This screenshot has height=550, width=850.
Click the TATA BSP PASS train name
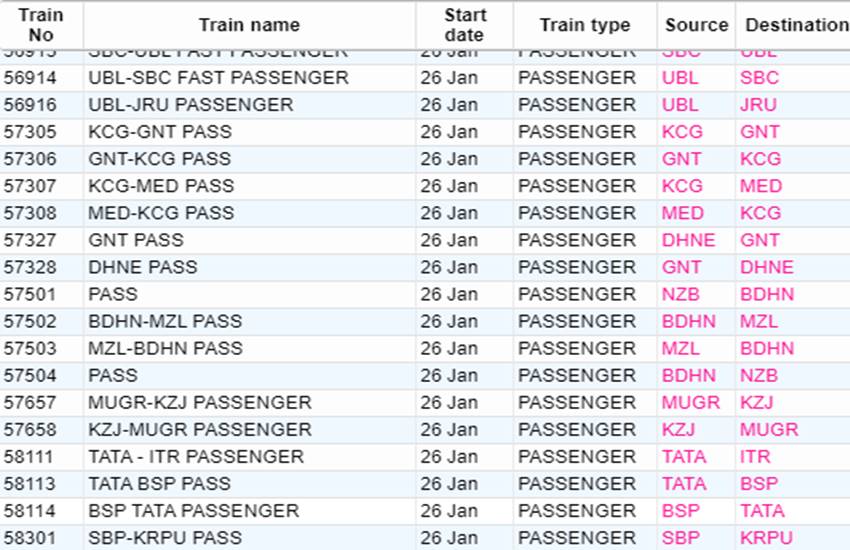tap(159, 483)
